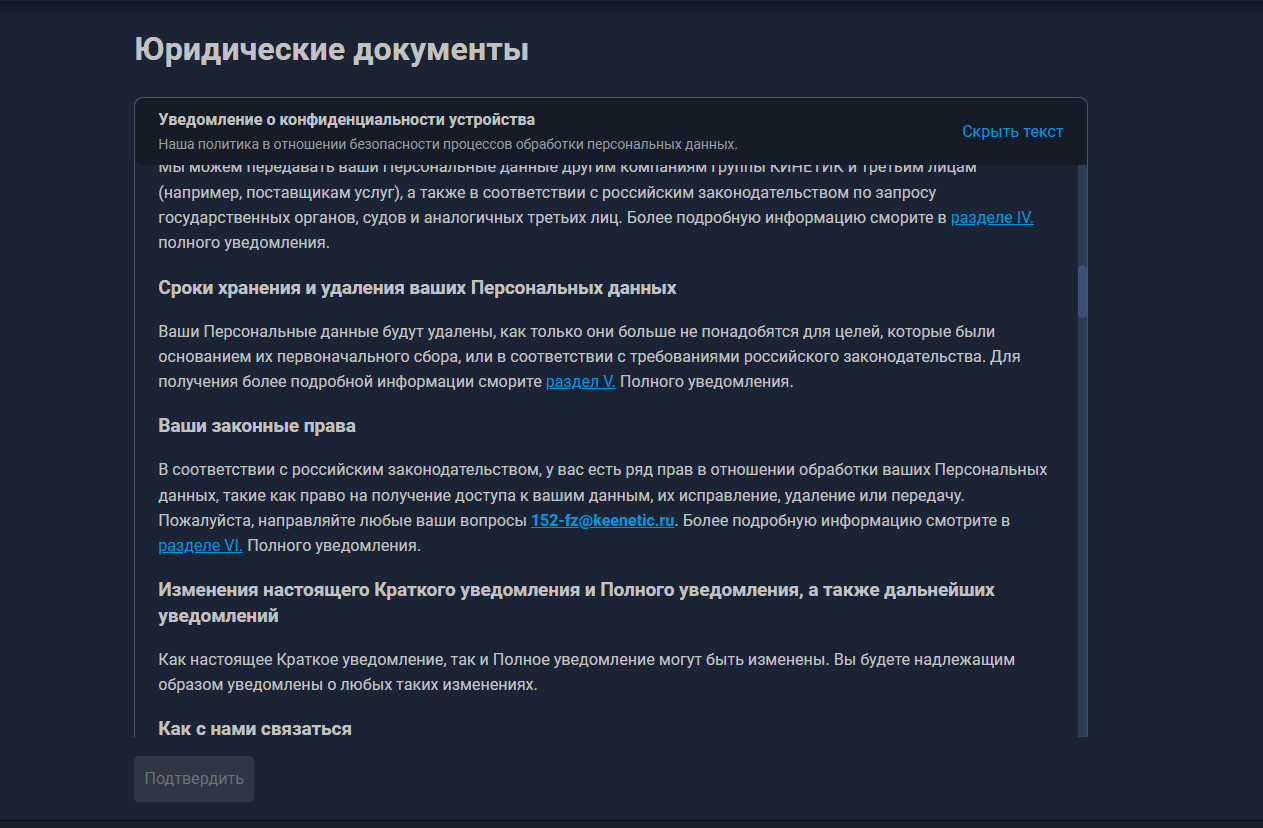1263x828 pixels.
Task: Click the Сроки хранения и удаления heading
Action: [x=417, y=288]
